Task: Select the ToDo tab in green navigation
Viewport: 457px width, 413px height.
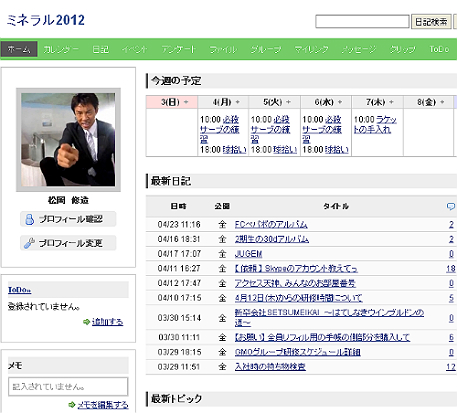Action: [439, 49]
